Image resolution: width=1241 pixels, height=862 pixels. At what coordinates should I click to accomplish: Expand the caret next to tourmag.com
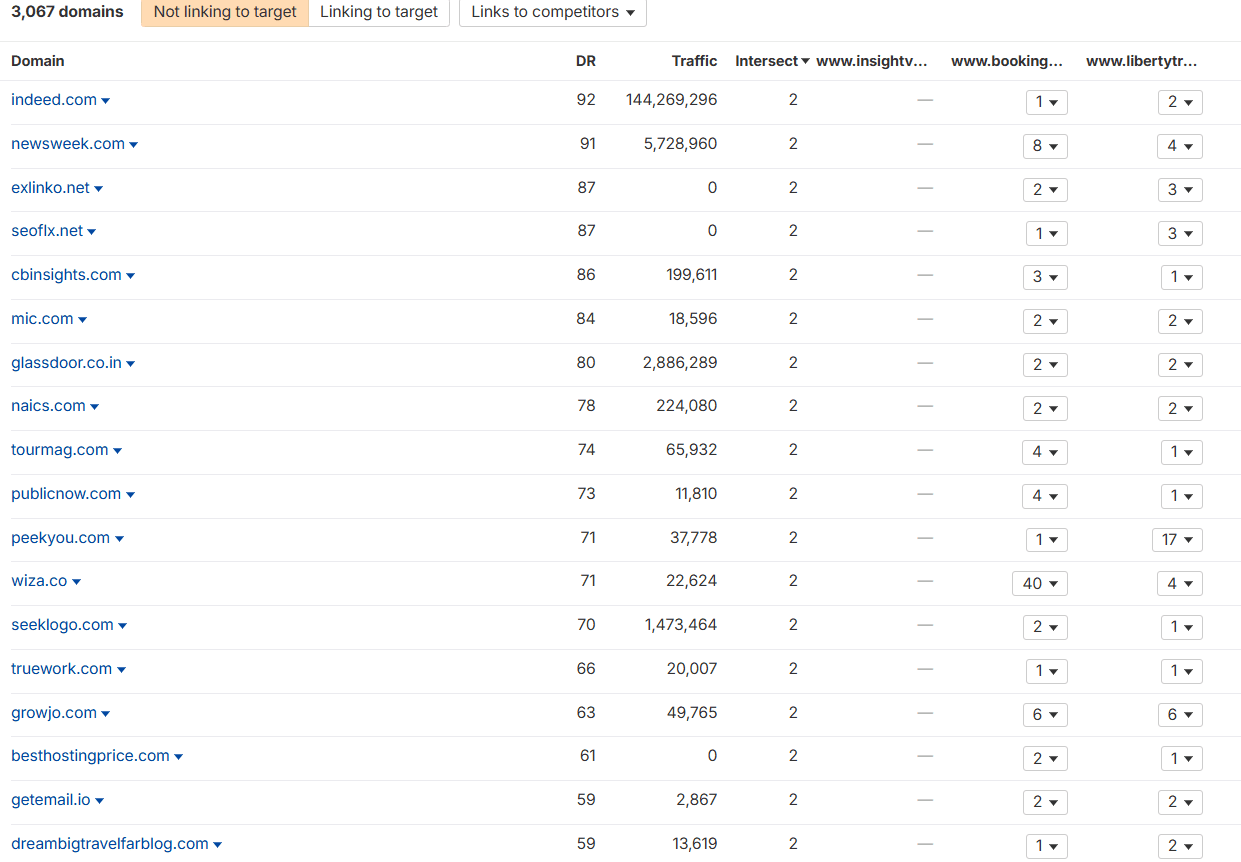117,451
